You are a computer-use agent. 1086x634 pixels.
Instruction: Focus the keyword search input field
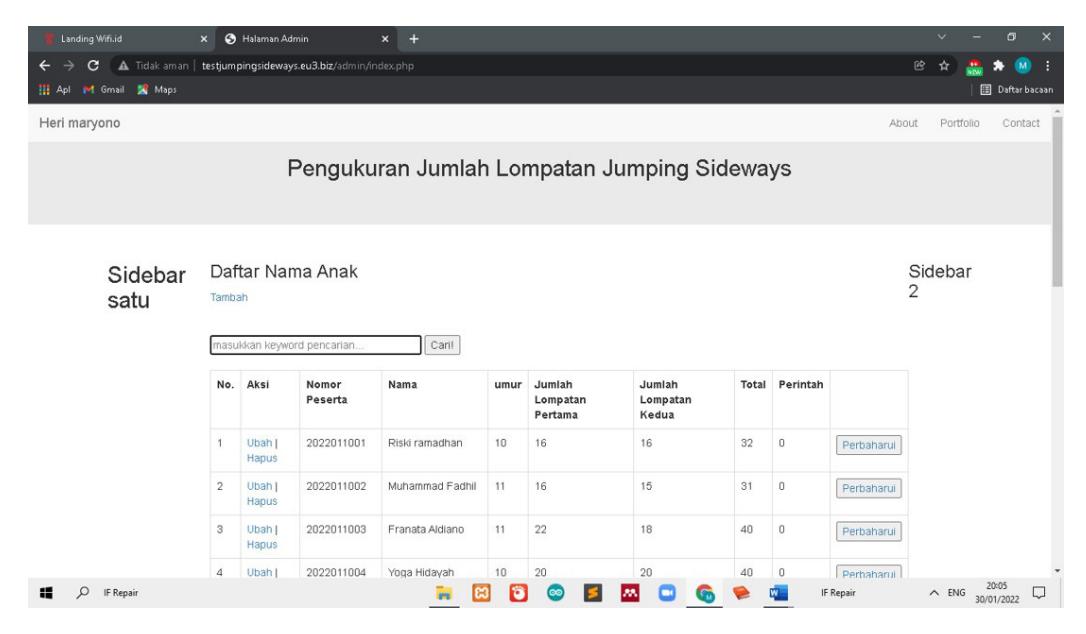pos(315,345)
